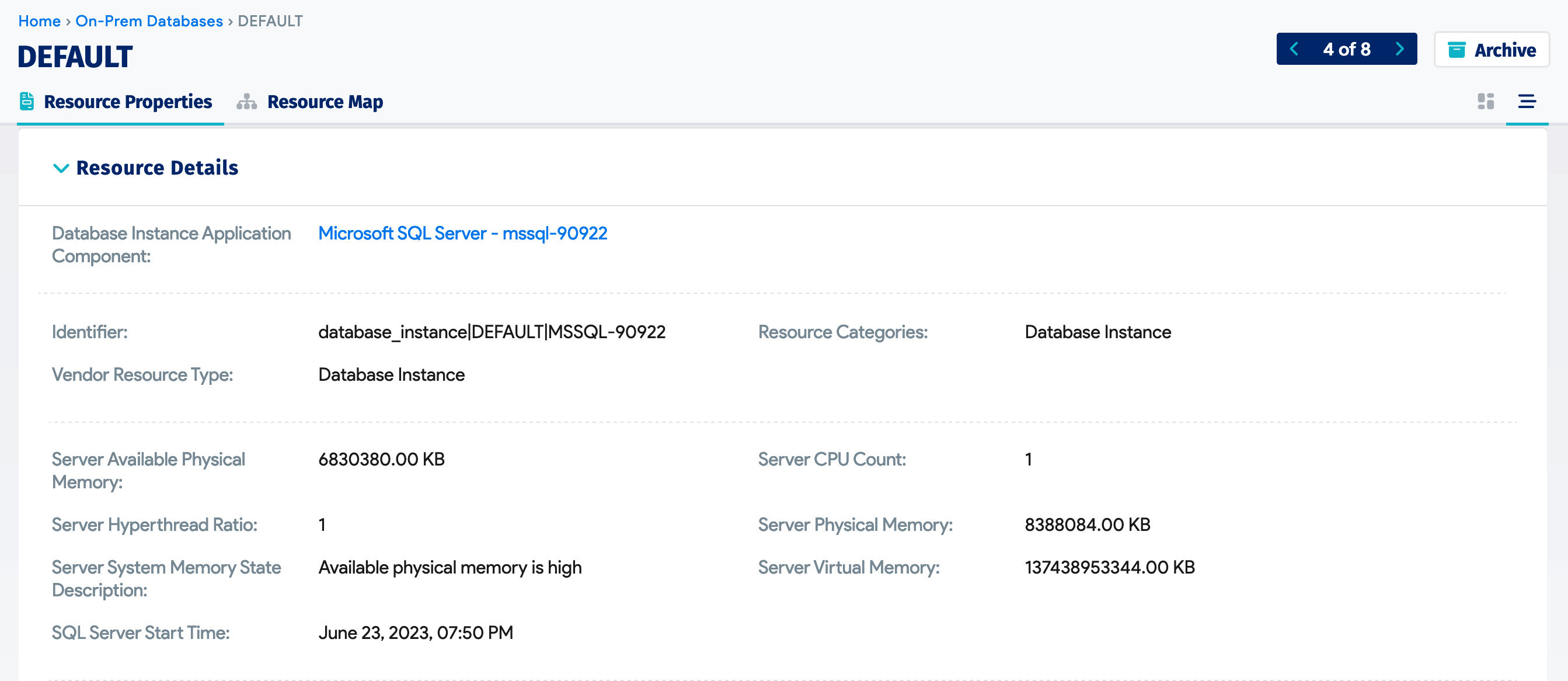Click the hierarchy icon beside Resource Map

tap(246, 101)
